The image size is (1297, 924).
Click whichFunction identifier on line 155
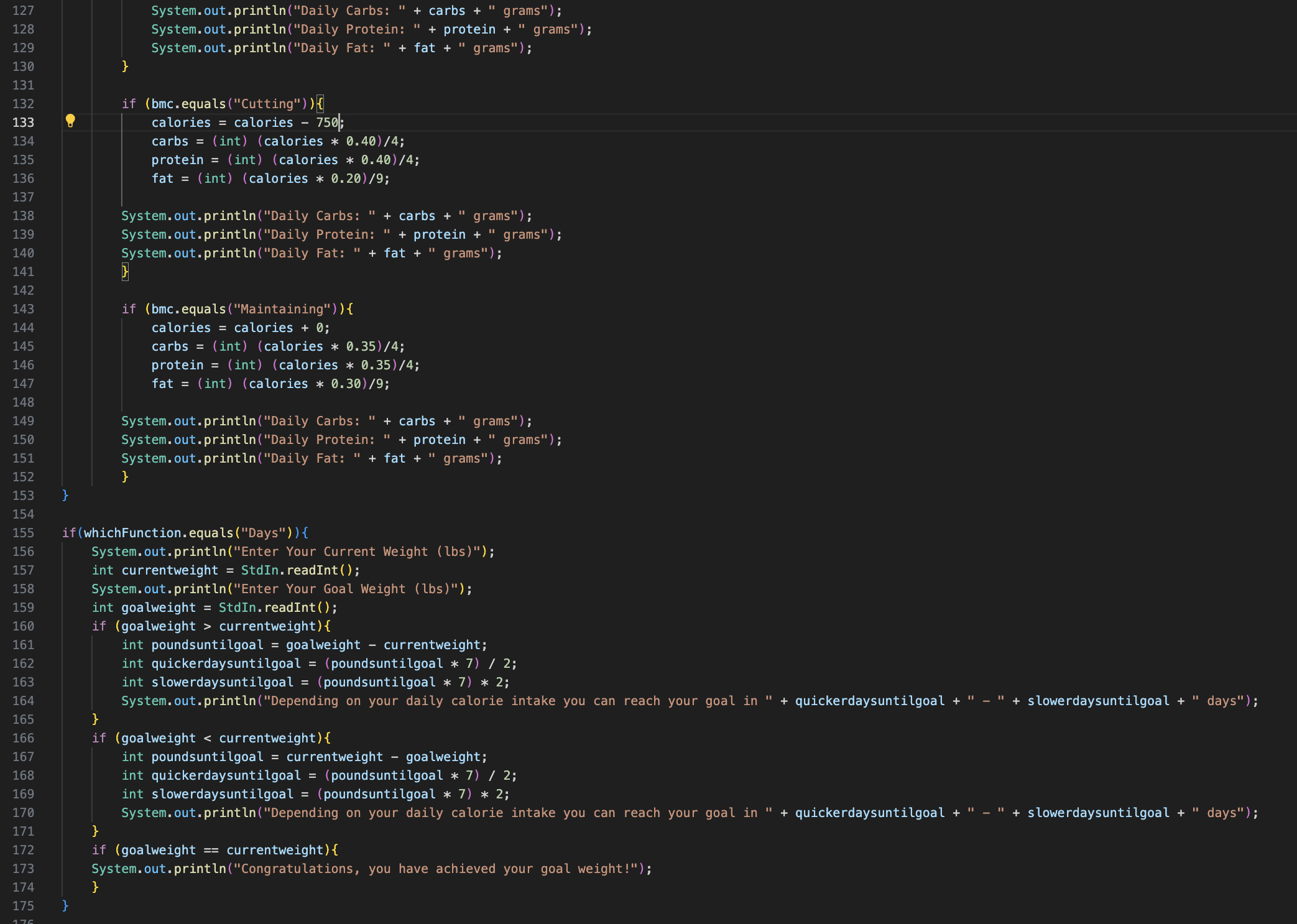(x=132, y=533)
